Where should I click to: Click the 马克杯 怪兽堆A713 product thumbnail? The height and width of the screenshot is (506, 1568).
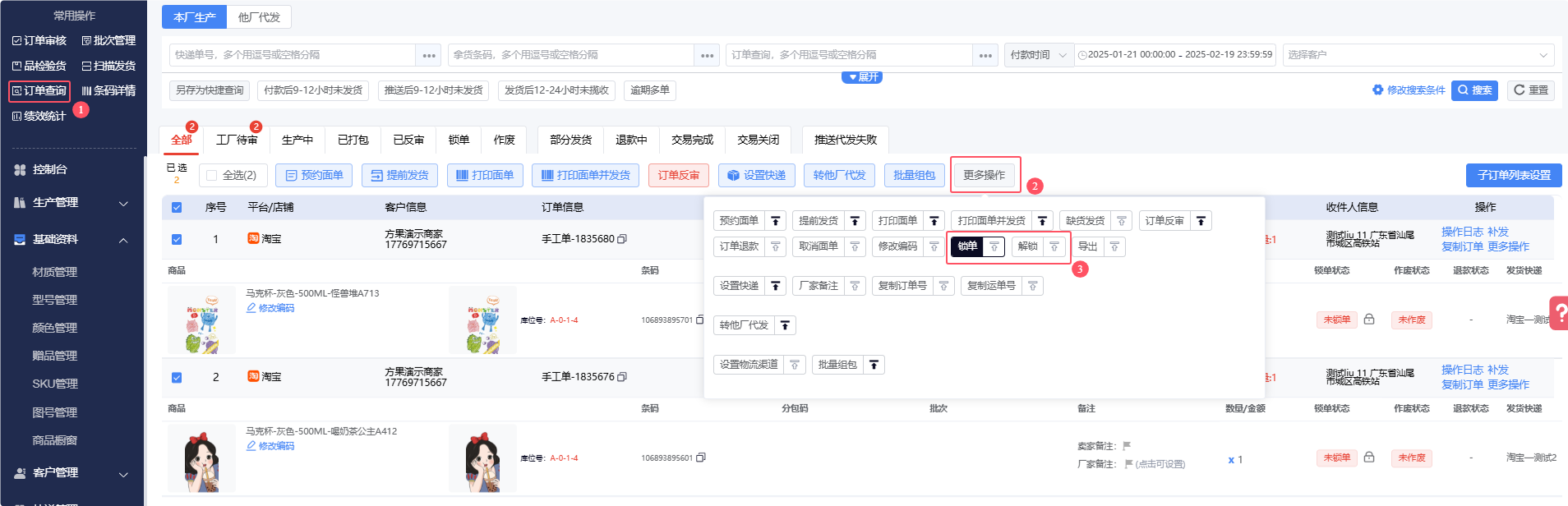coord(201,320)
